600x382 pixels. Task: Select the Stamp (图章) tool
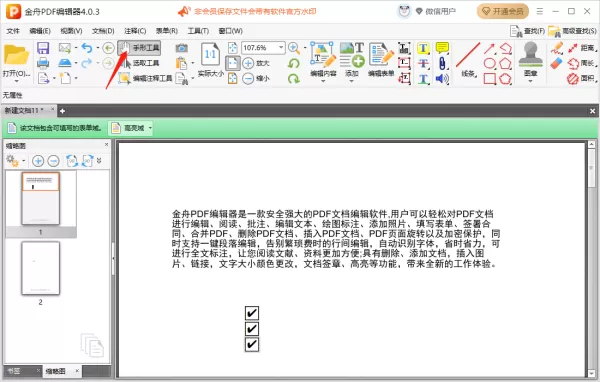530,59
